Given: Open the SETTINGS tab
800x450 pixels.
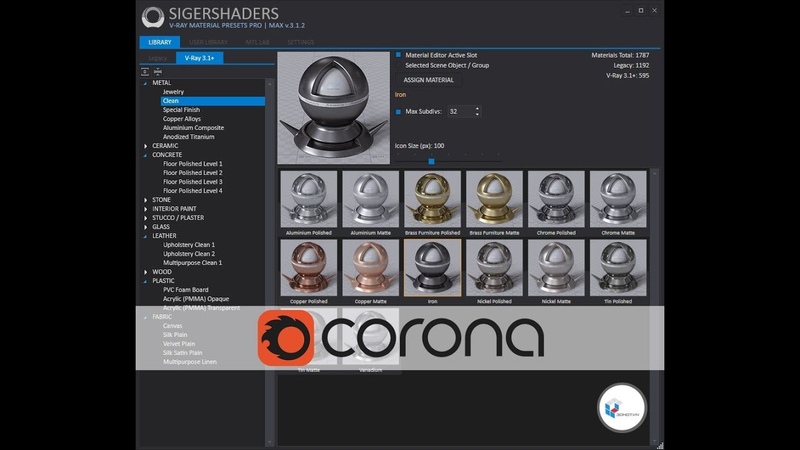Looking at the screenshot, I should [x=301, y=42].
